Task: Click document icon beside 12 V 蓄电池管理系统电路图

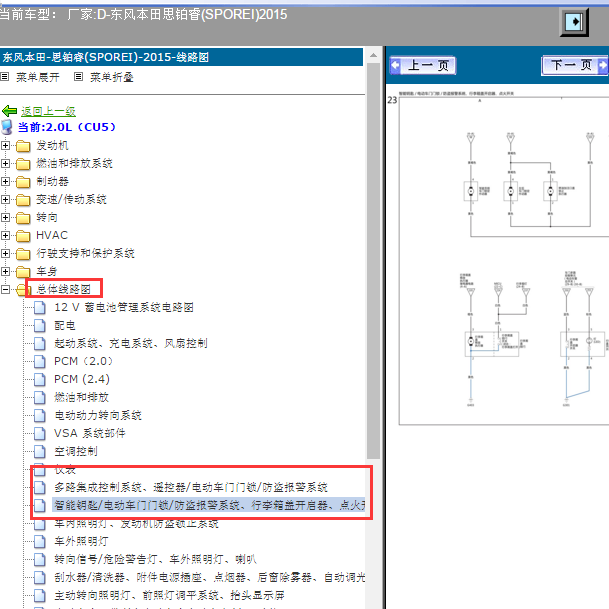Action: click(x=40, y=308)
